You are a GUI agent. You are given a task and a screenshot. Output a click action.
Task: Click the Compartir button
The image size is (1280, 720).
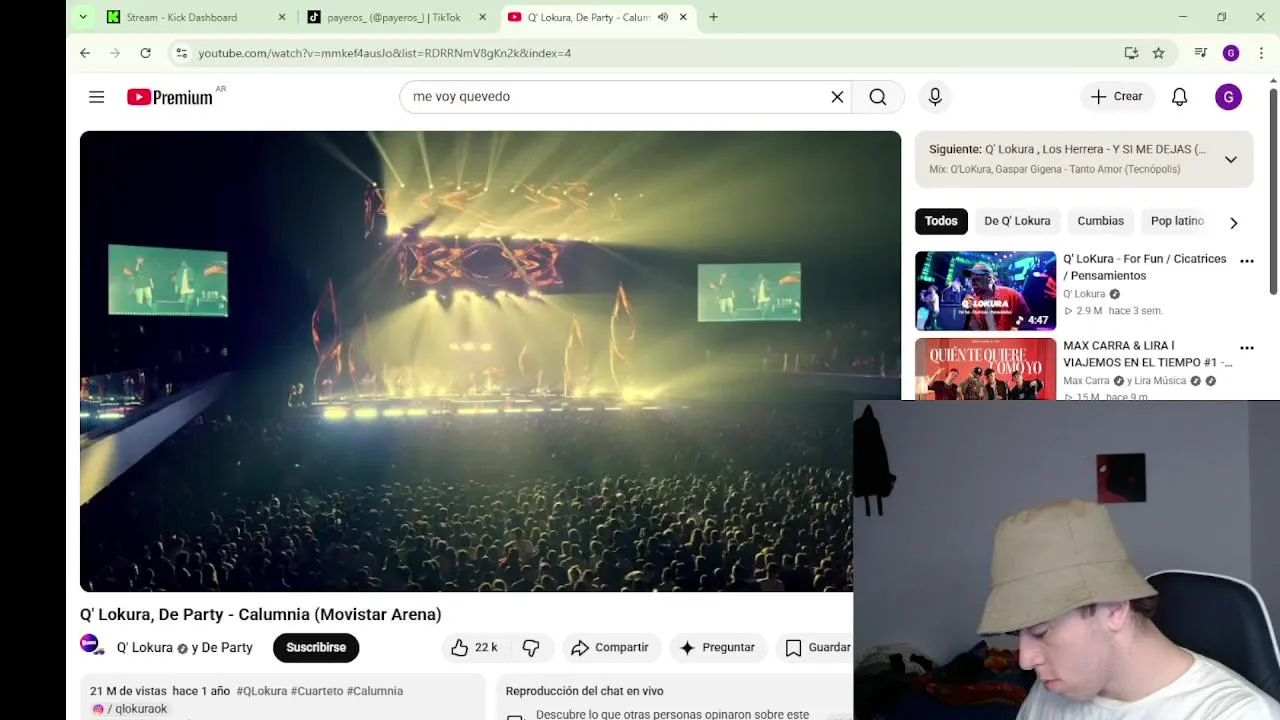610,648
